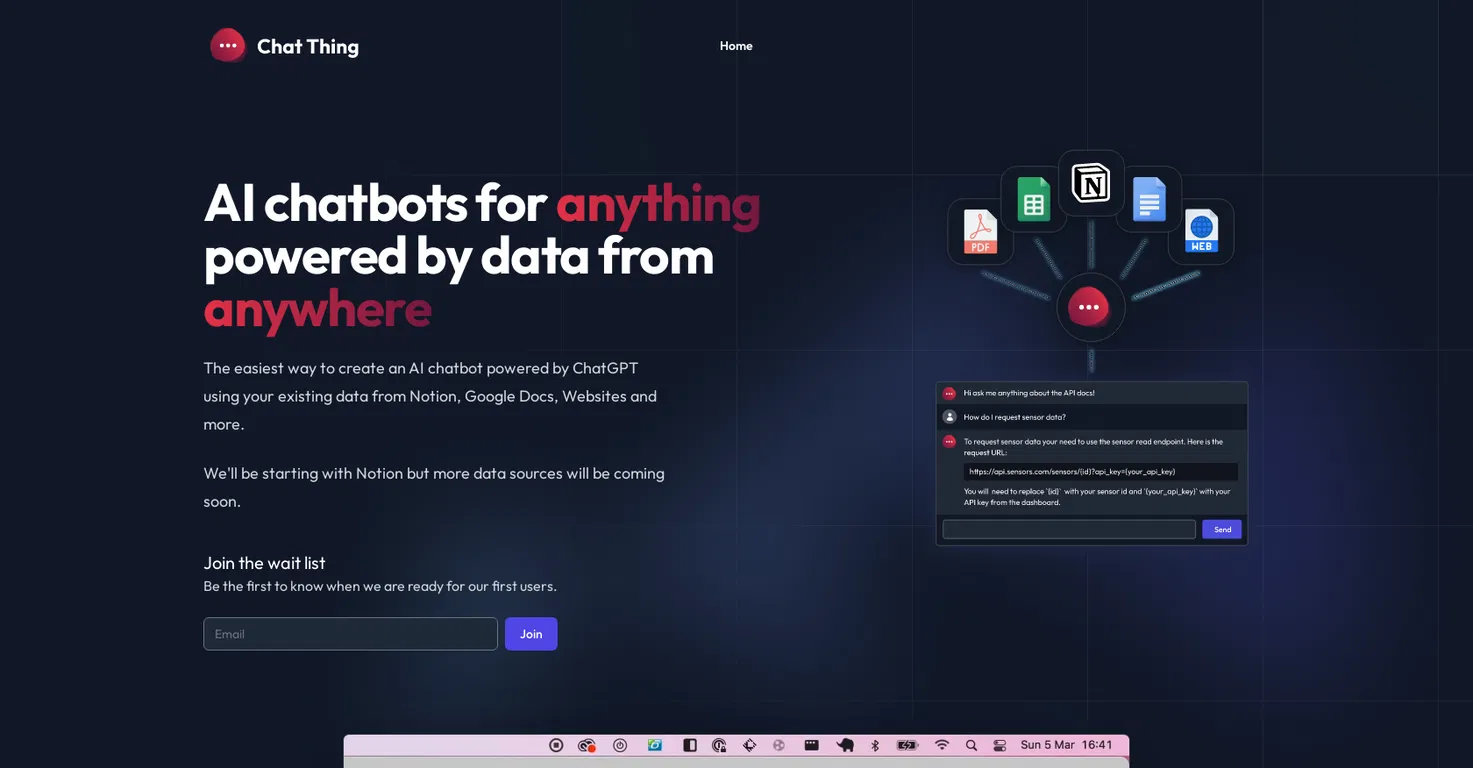Viewport: 1473px width, 768px height.
Task: Click the central red chat bubble icon
Action: coord(1090,307)
